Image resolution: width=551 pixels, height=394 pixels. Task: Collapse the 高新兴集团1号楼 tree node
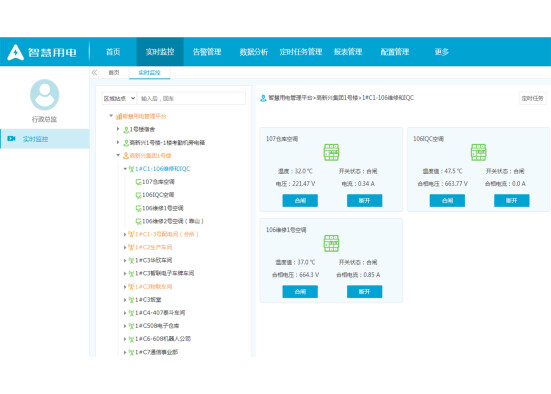[118, 155]
